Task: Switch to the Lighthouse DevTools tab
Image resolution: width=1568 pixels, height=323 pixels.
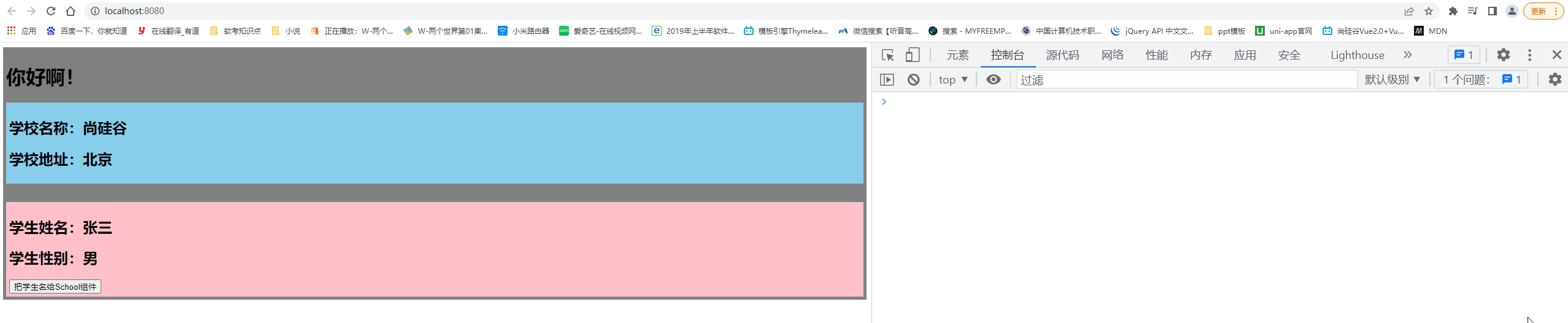Action: [x=1358, y=55]
